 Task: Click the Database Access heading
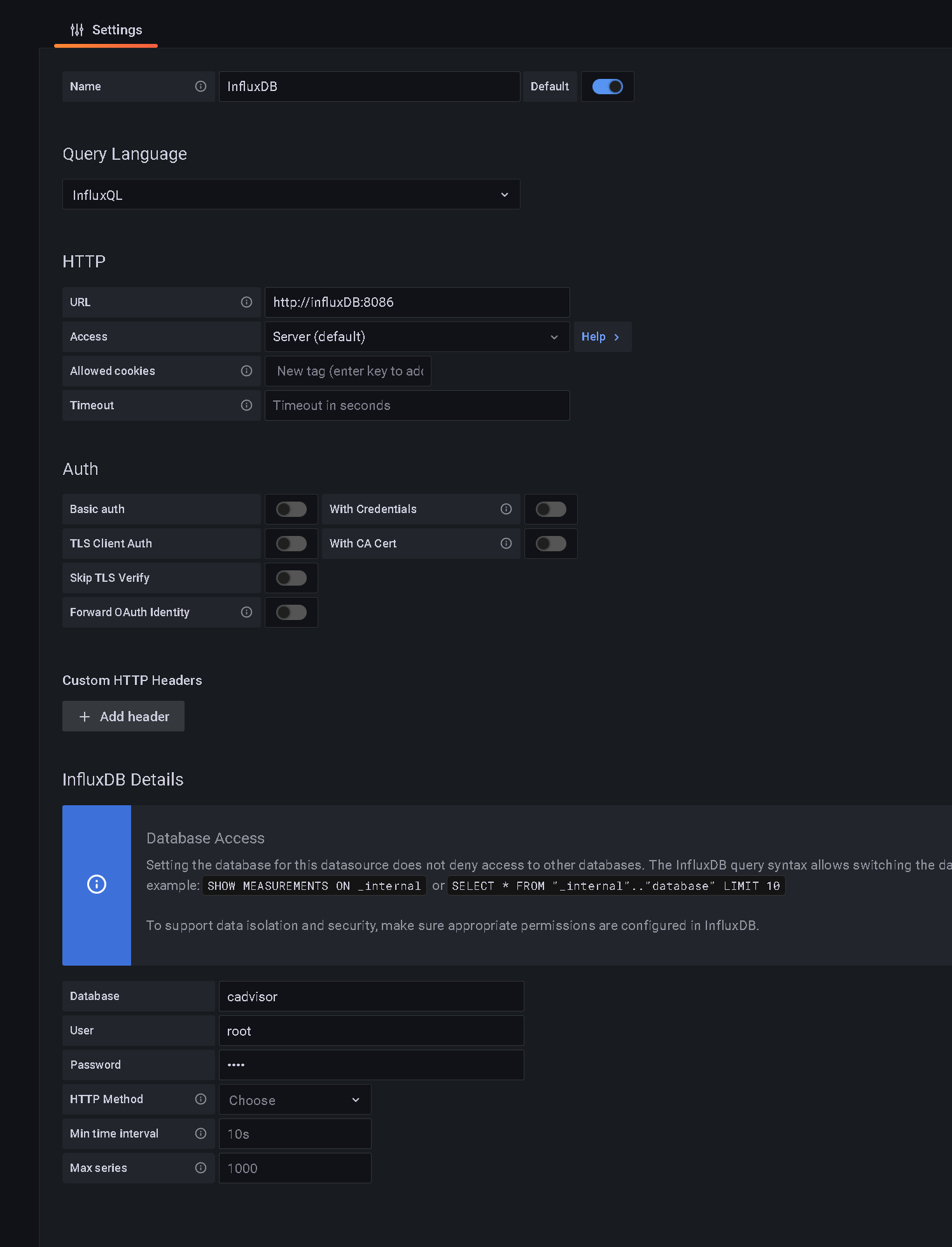point(206,838)
